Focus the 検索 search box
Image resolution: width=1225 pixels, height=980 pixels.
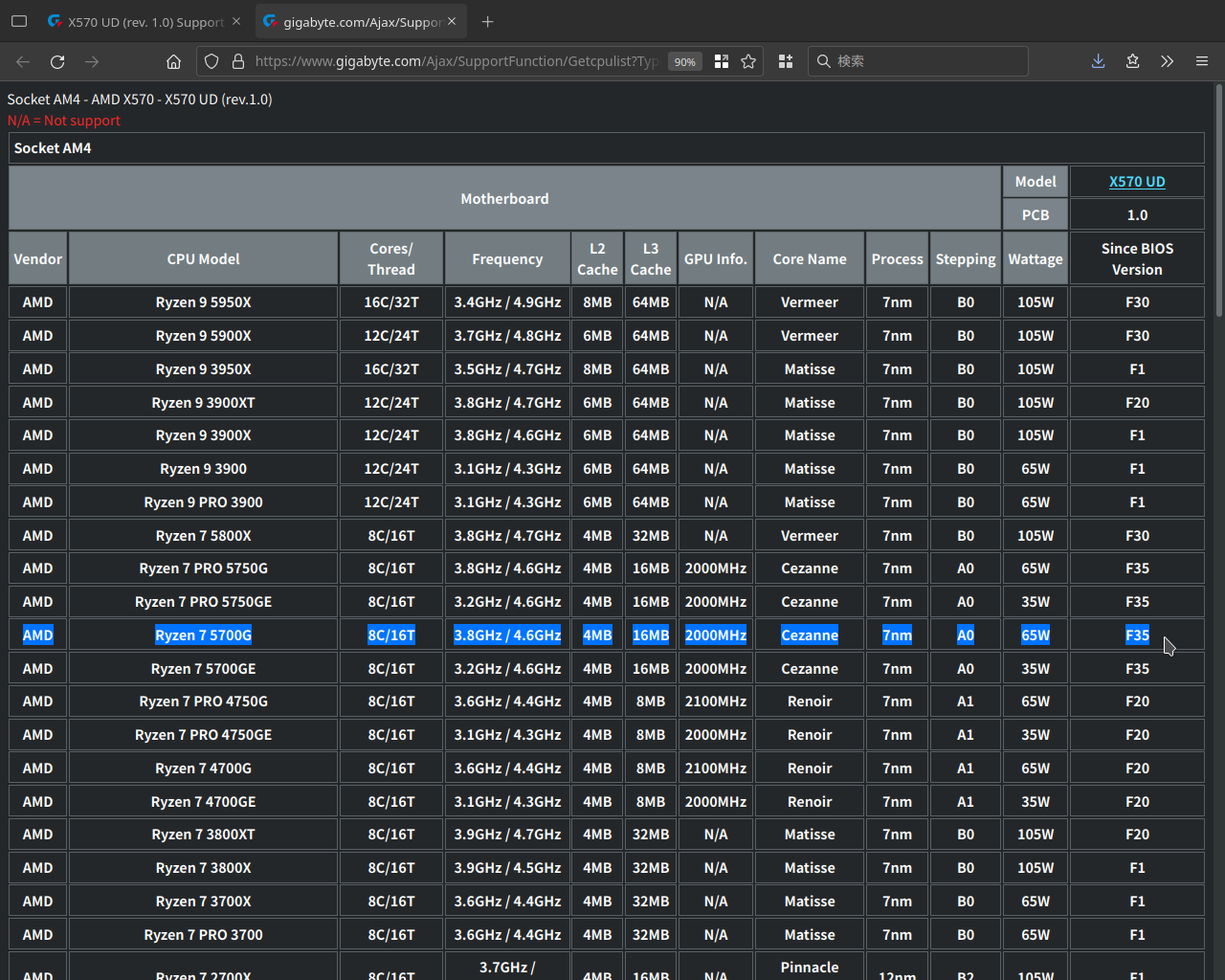pyautogui.click(x=919, y=61)
